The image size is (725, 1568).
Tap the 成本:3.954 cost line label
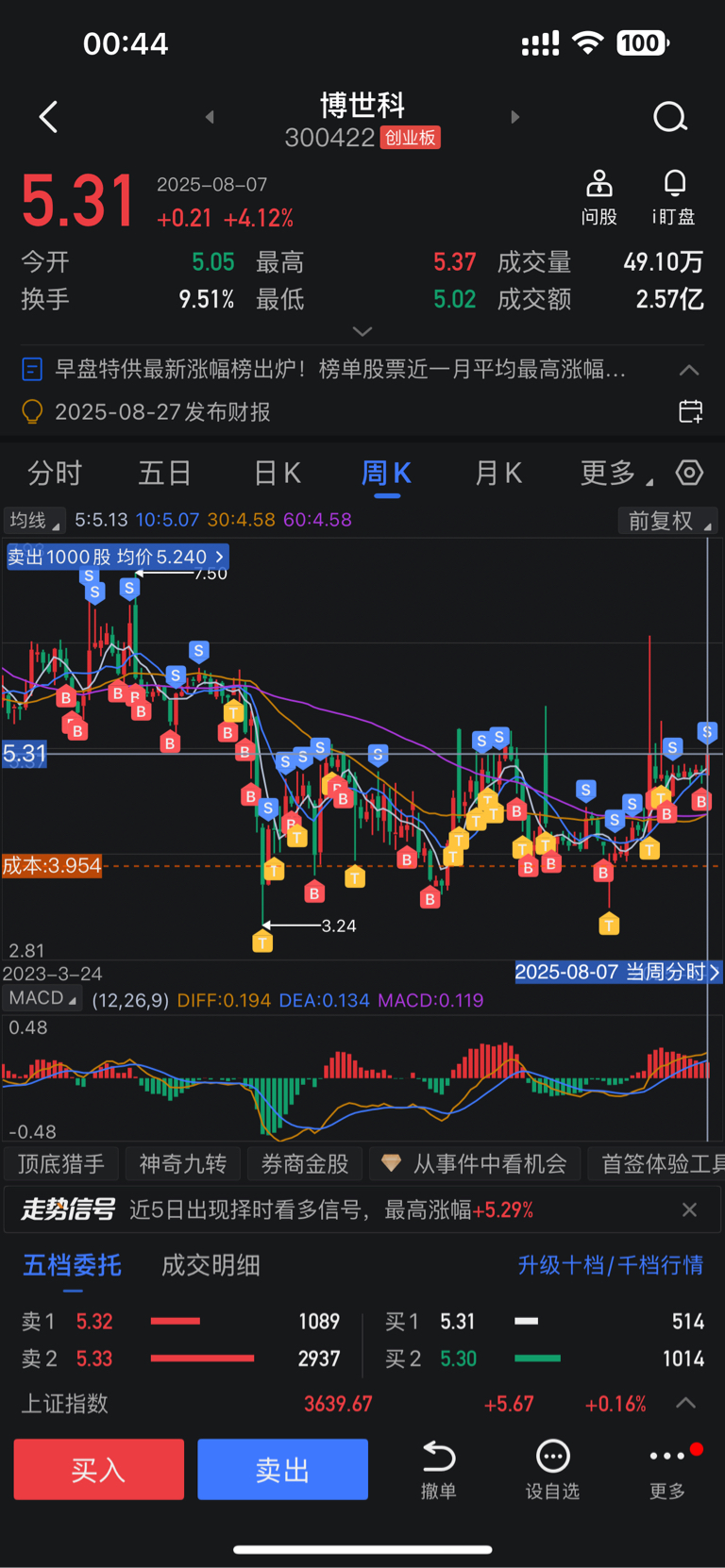coord(52,866)
